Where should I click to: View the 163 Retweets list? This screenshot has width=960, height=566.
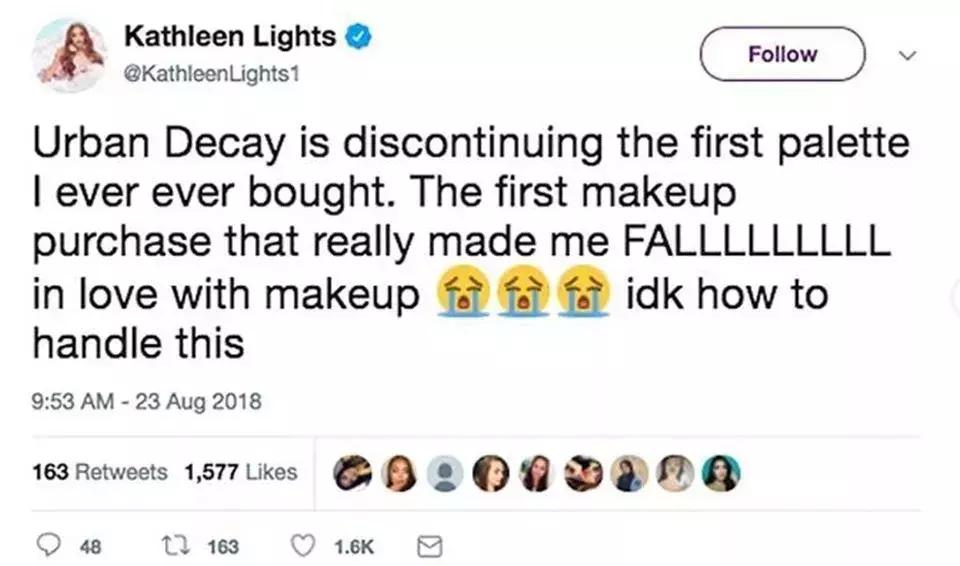pyautogui.click(x=100, y=471)
